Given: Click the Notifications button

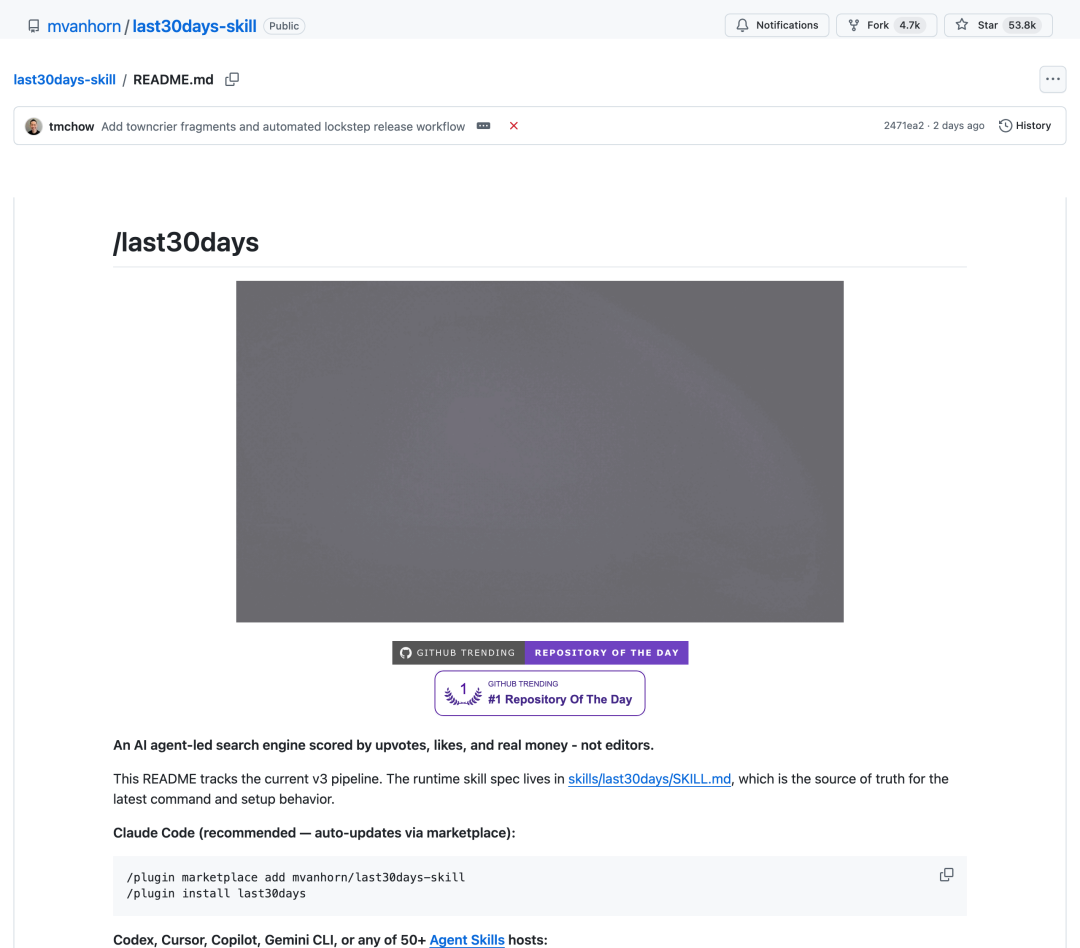Looking at the screenshot, I should point(777,25).
